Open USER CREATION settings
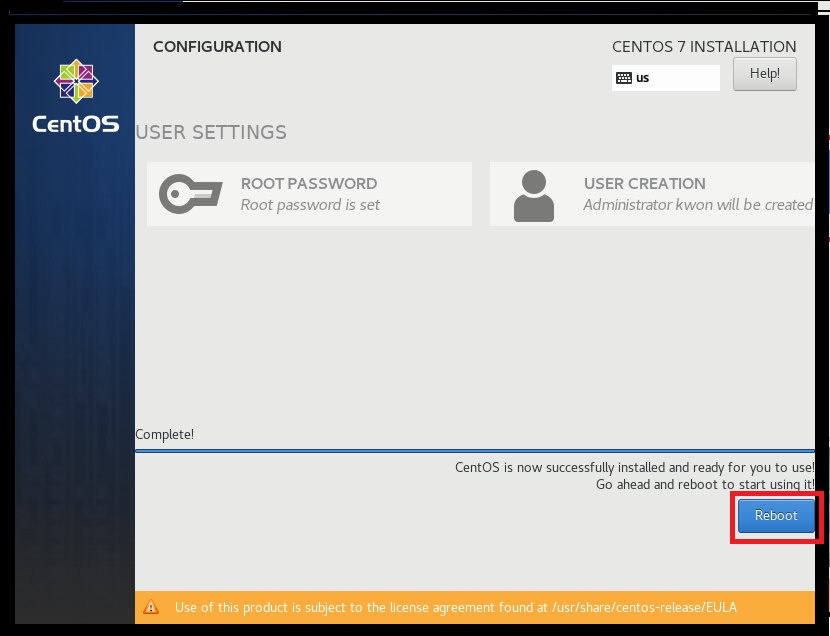Image resolution: width=830 pixels, height=636 pixels. 652,194
